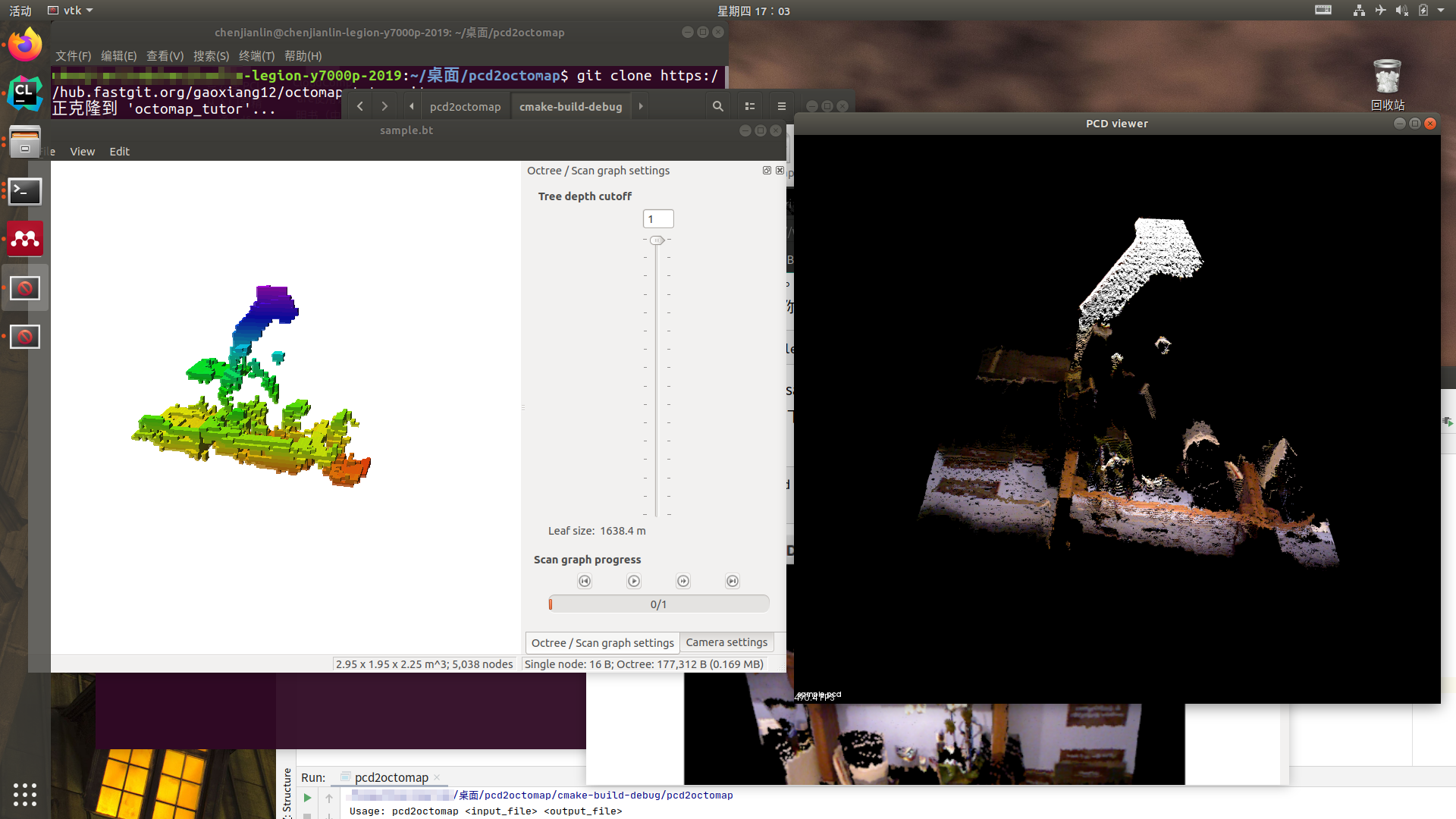Image resolution: width=1456 pixels, height=819 pixels.
Task: Click the skip-to-end scan graph button
Action: pyautogui.click(x=733, y=582)
